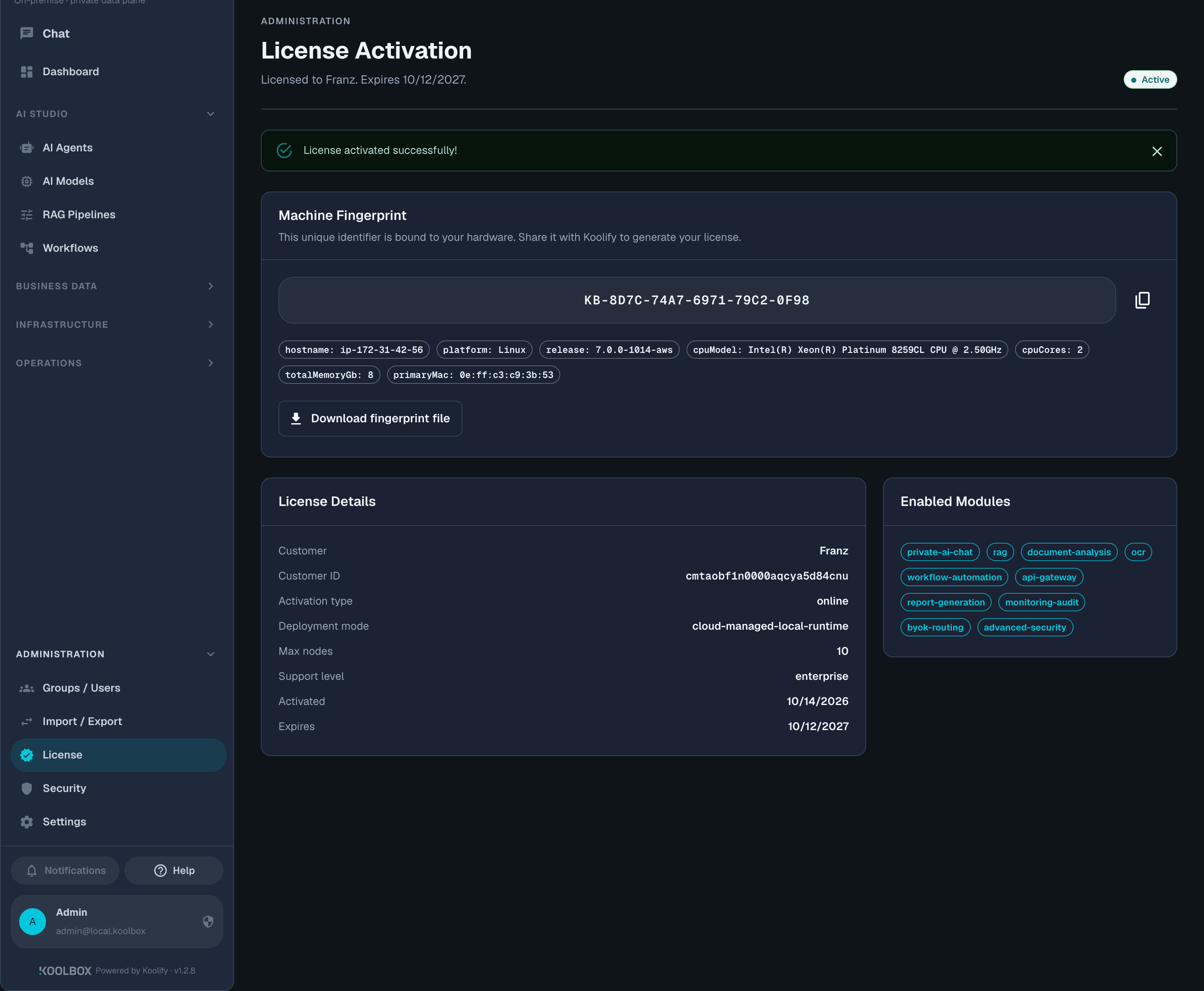
Task: Select the AI Agents robot icon
Action: [x=26, y=148]
